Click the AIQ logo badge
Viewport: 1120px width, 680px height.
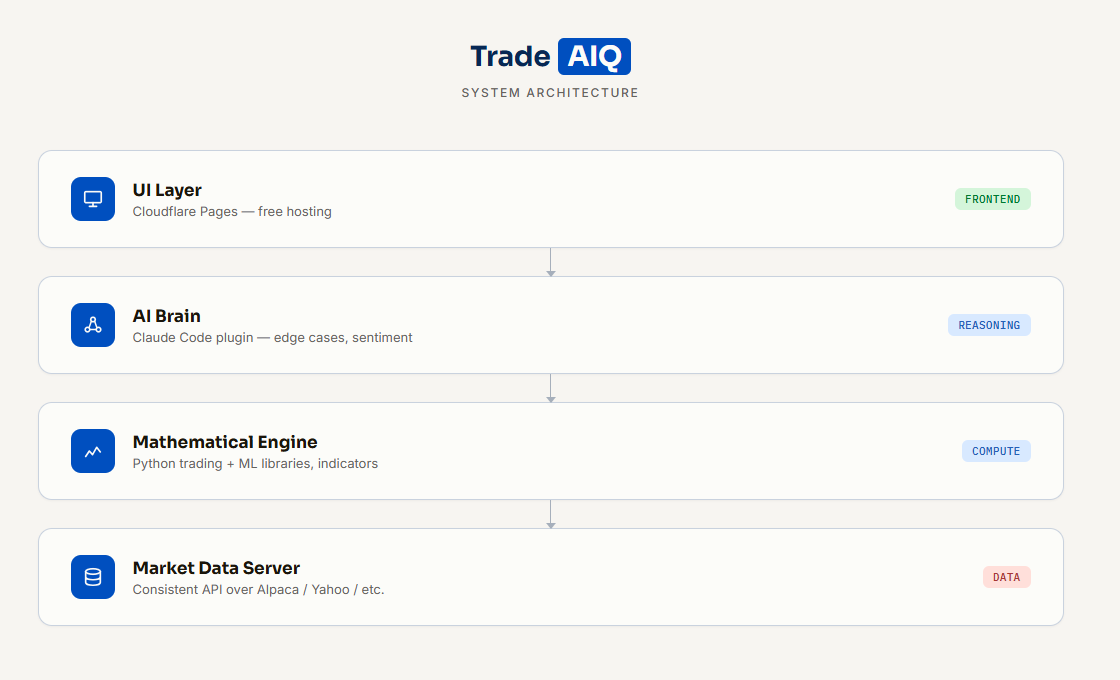594,56
